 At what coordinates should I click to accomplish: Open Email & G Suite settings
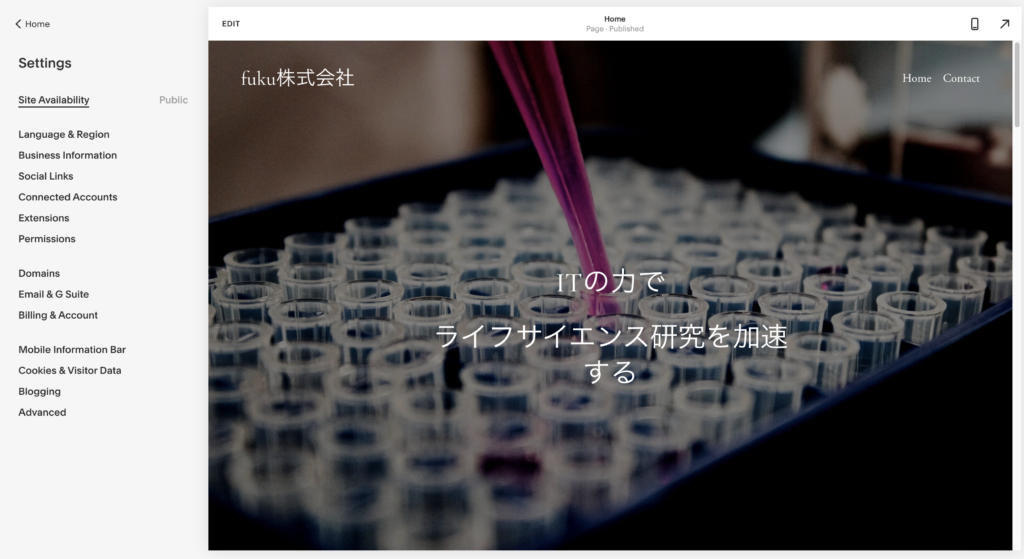(54, 295)
